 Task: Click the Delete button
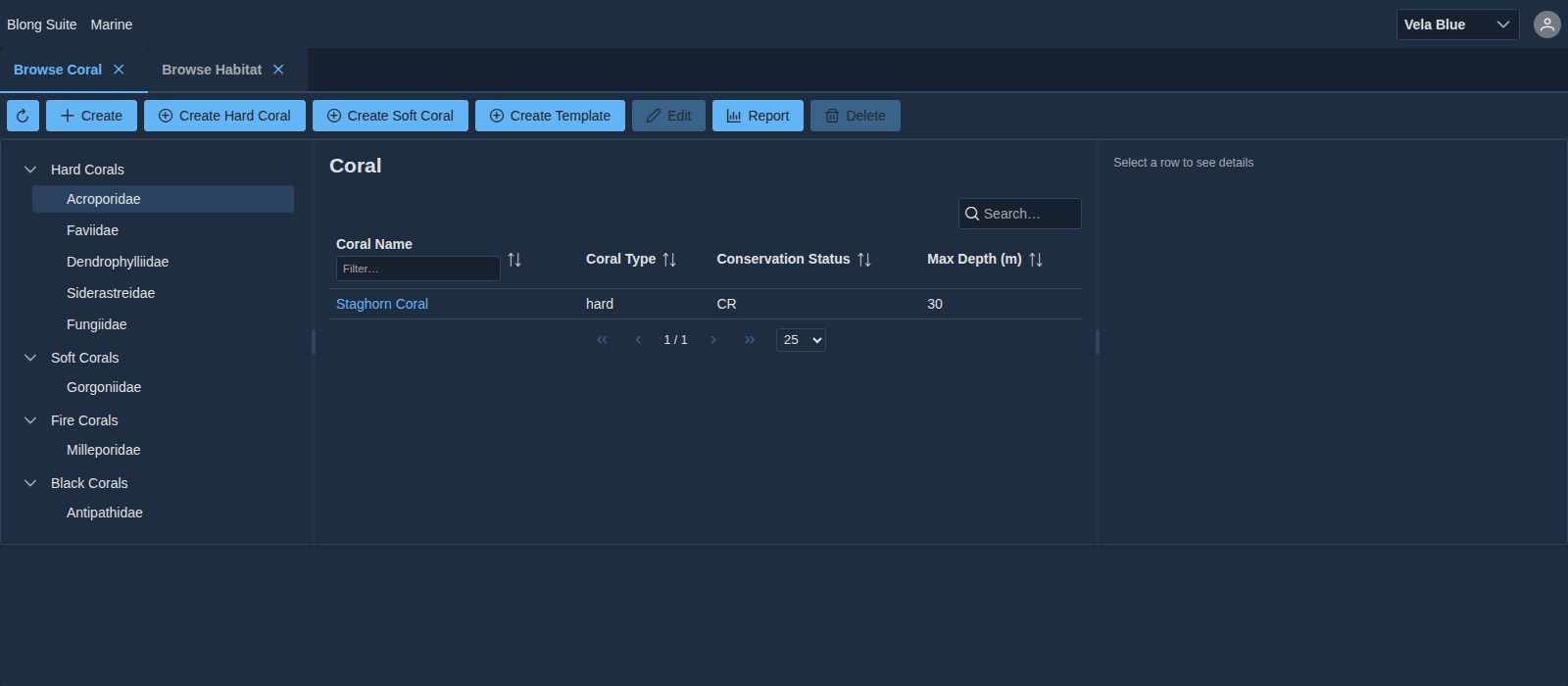tap(856, 116)
